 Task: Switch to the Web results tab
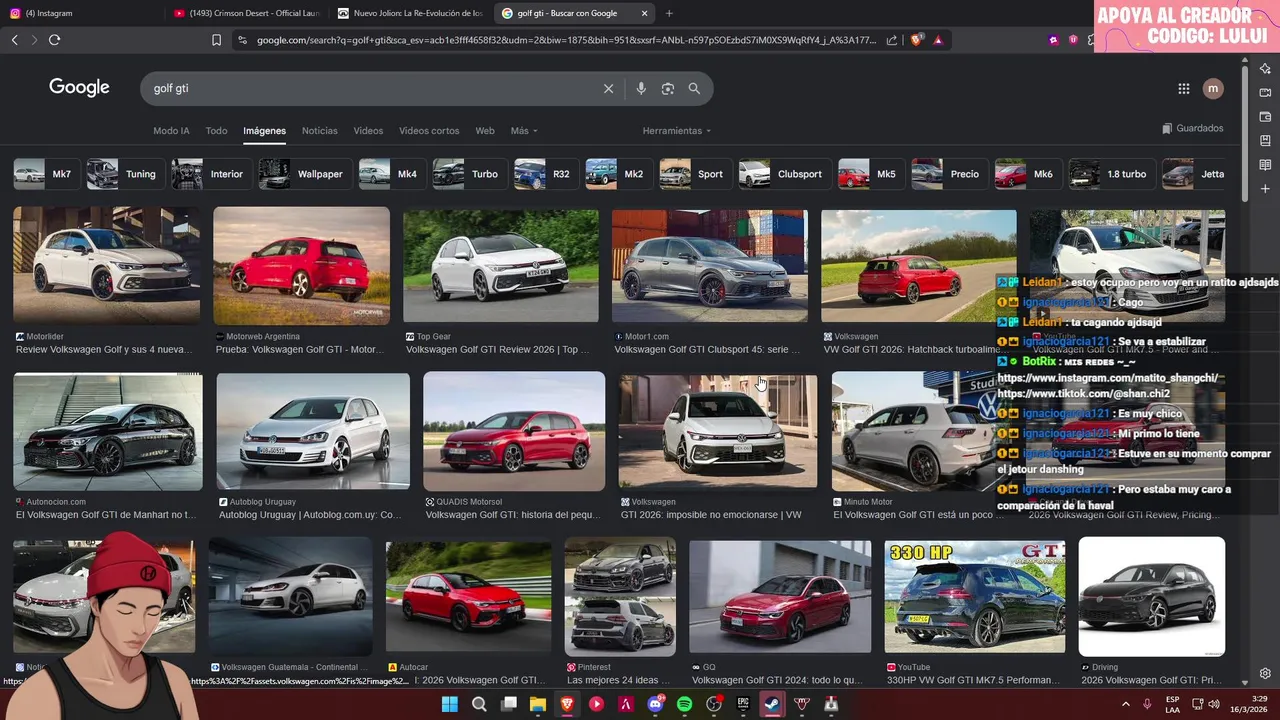485,131
